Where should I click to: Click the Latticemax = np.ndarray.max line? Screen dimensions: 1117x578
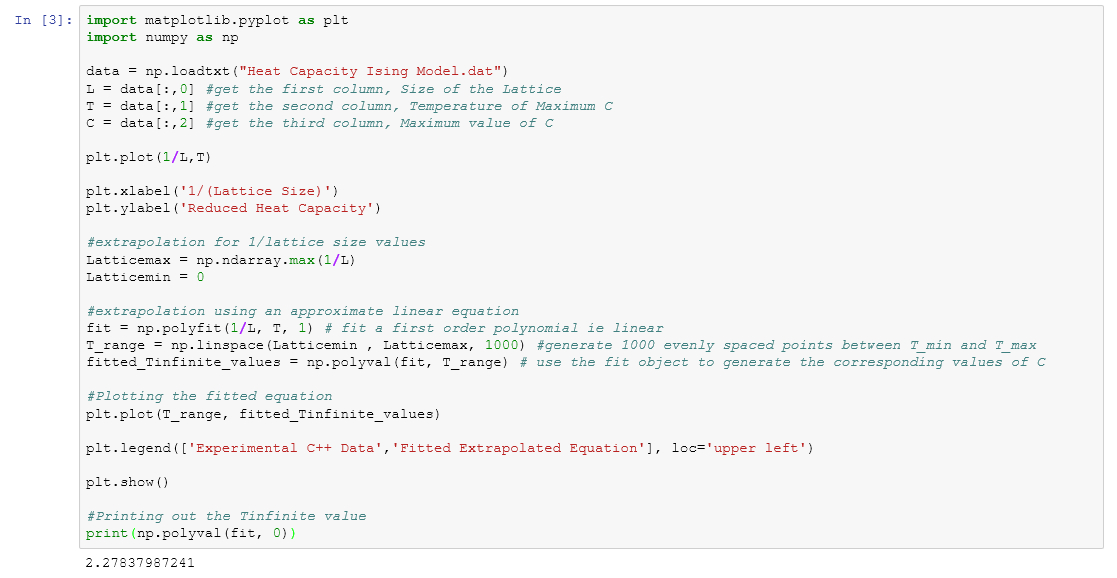click(221, 260)
